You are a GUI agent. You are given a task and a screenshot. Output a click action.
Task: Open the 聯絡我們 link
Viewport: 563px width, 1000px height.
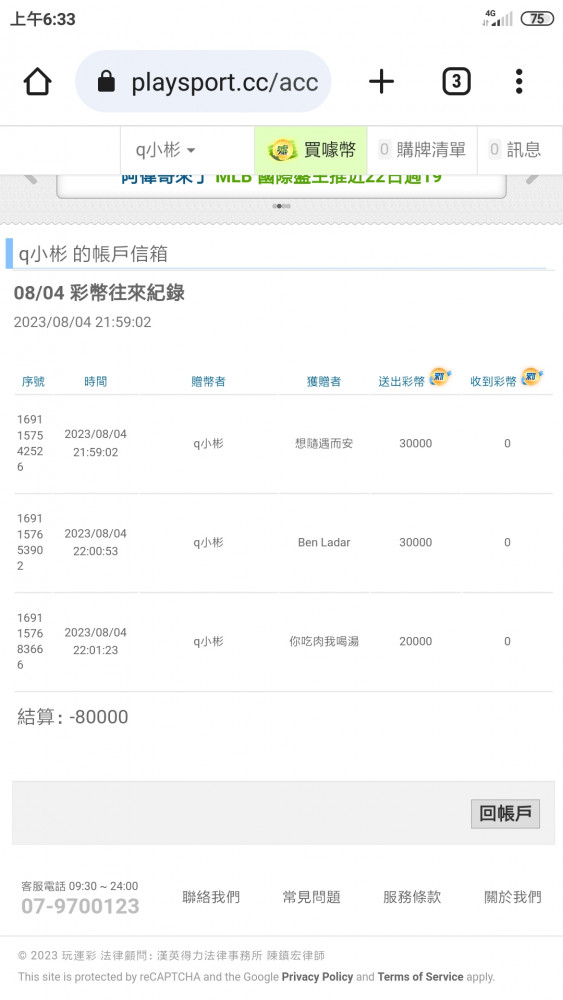(x=211, y=897)
